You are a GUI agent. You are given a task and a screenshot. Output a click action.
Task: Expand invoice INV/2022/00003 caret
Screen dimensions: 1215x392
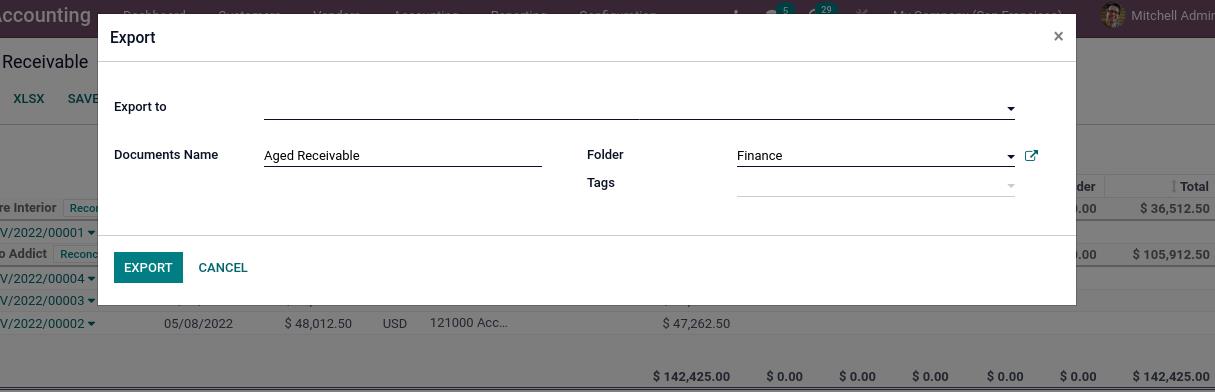pos(91,301)
